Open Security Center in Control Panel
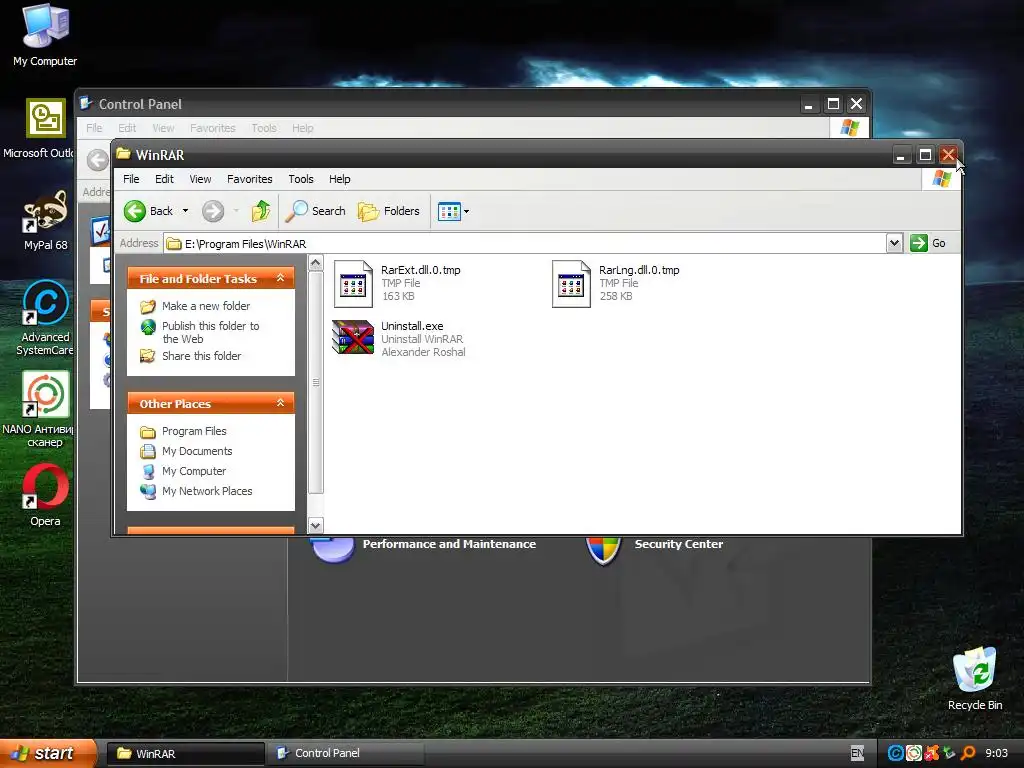The height and width of the screenshot is (768, 1024). 679,544
